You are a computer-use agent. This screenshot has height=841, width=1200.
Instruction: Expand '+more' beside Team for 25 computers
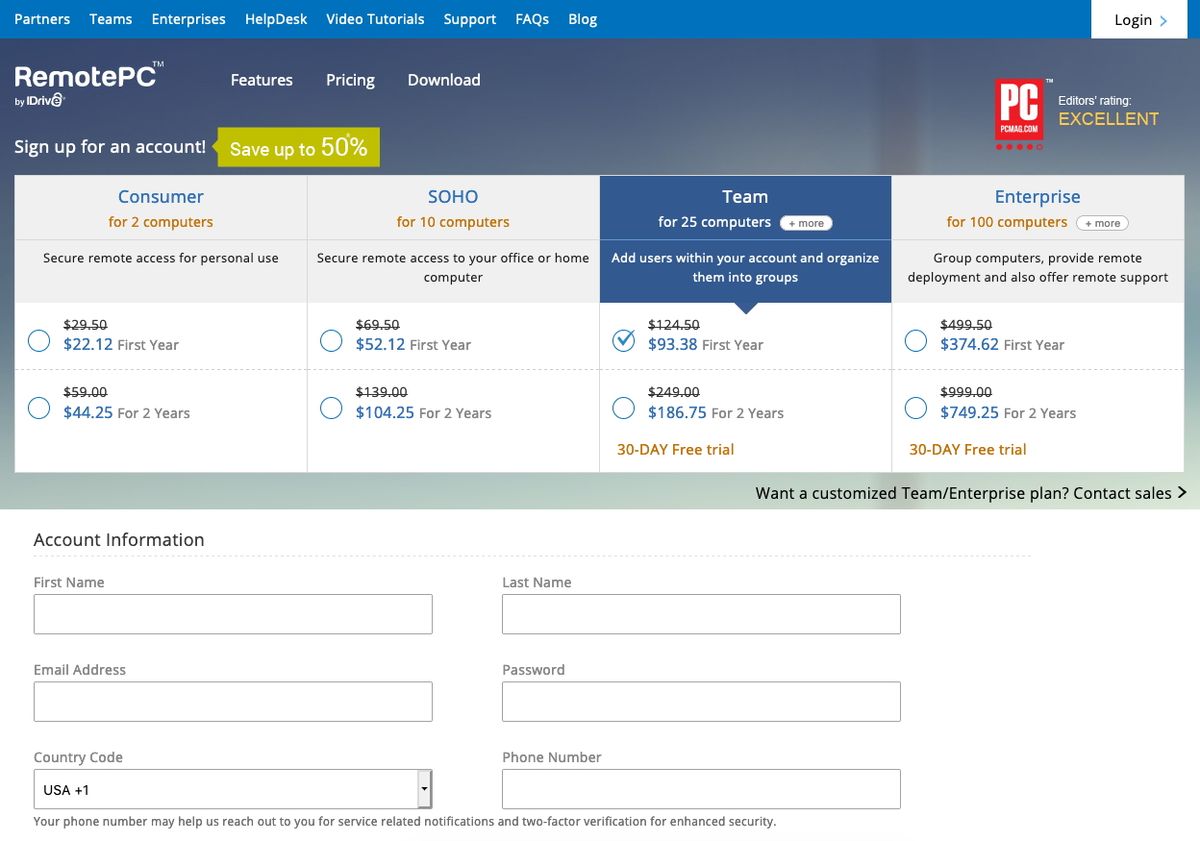click(x=806, y=222)
